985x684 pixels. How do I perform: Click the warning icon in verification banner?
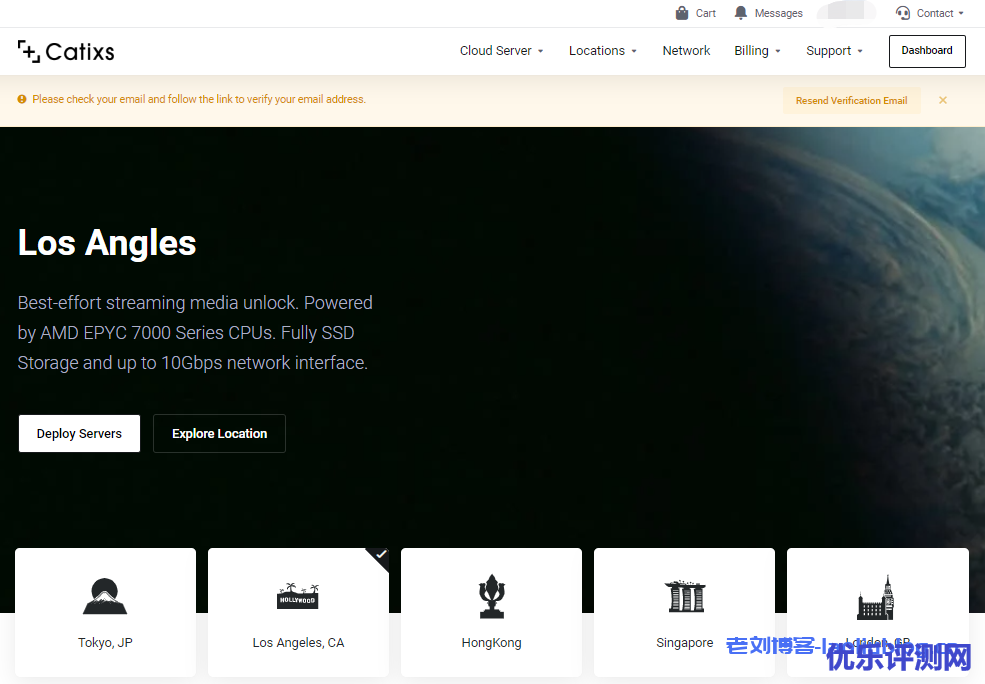tap(22, 99)
